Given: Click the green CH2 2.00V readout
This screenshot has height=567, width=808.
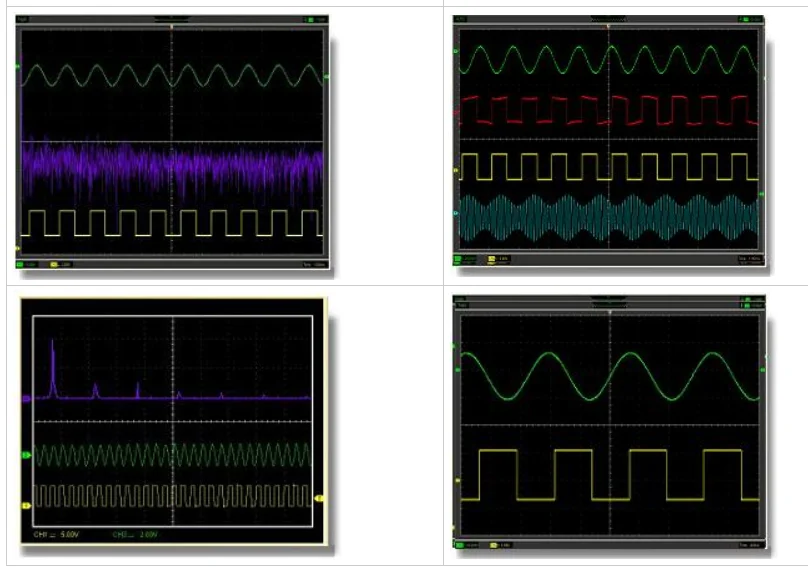Looking at the screenshot, I should pyautogui.click(x=135, y=535).
